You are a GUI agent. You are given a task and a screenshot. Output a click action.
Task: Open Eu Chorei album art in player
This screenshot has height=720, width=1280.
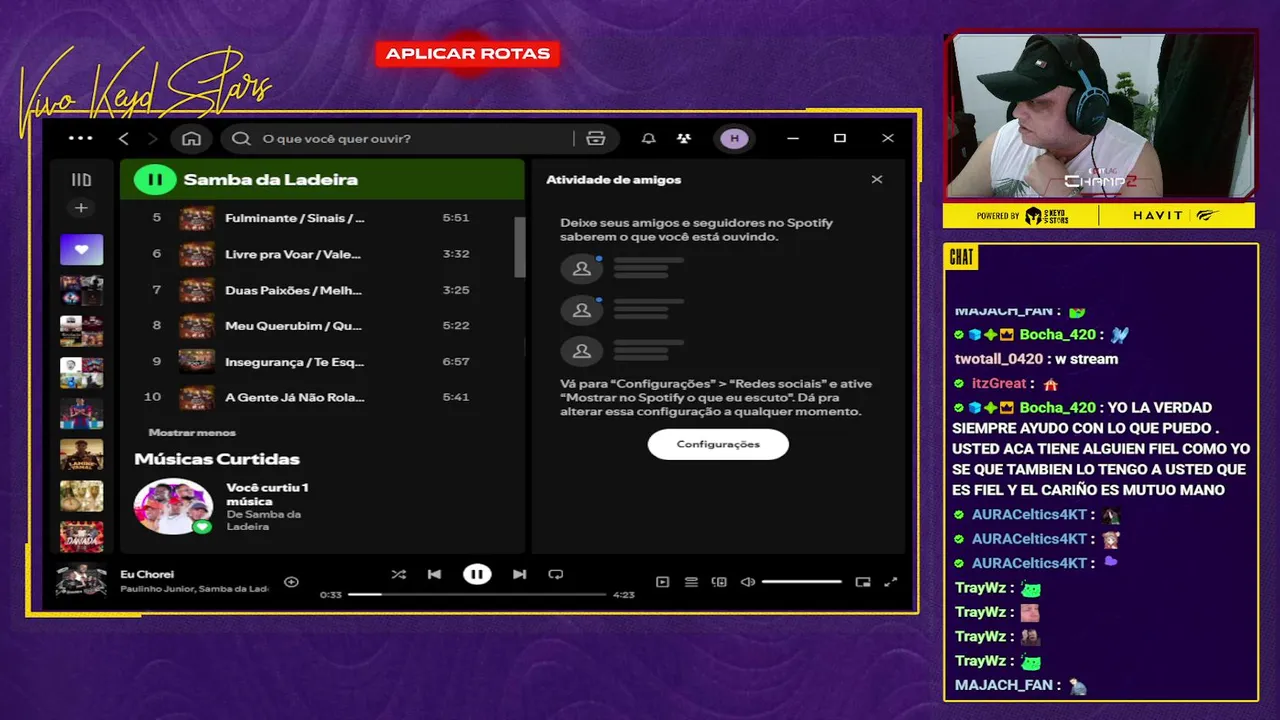point(81,581)
